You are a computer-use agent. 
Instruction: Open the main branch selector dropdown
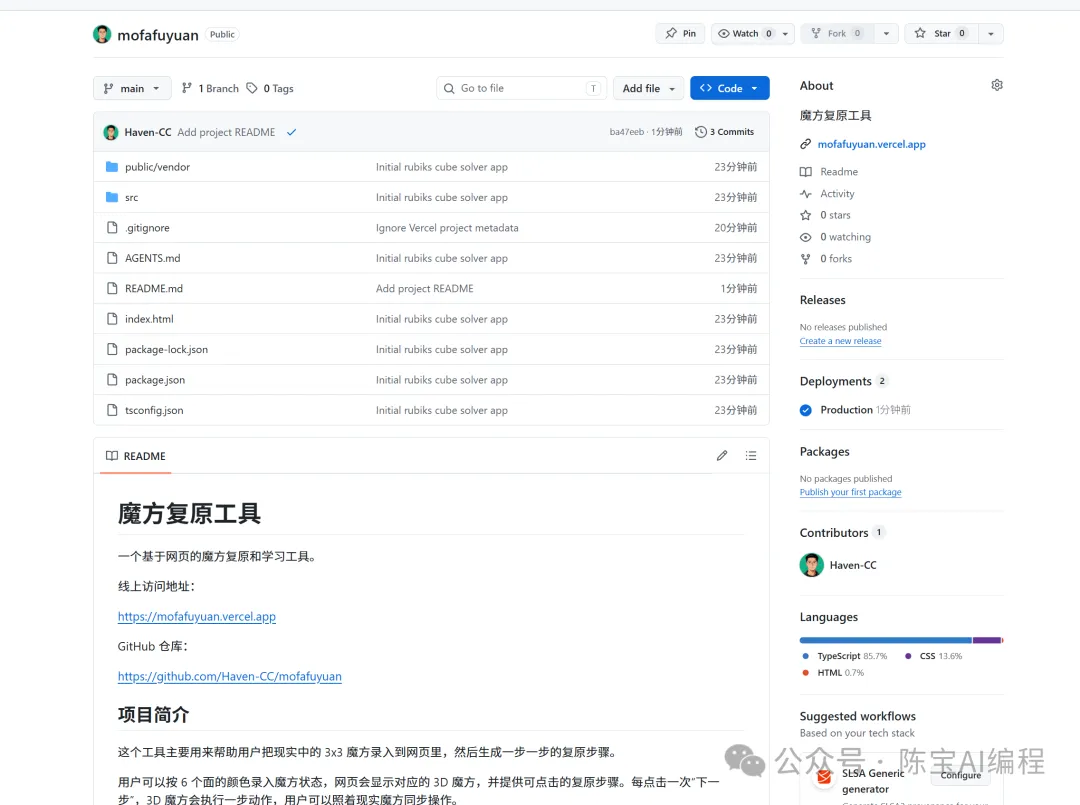[x=132, y=88]
